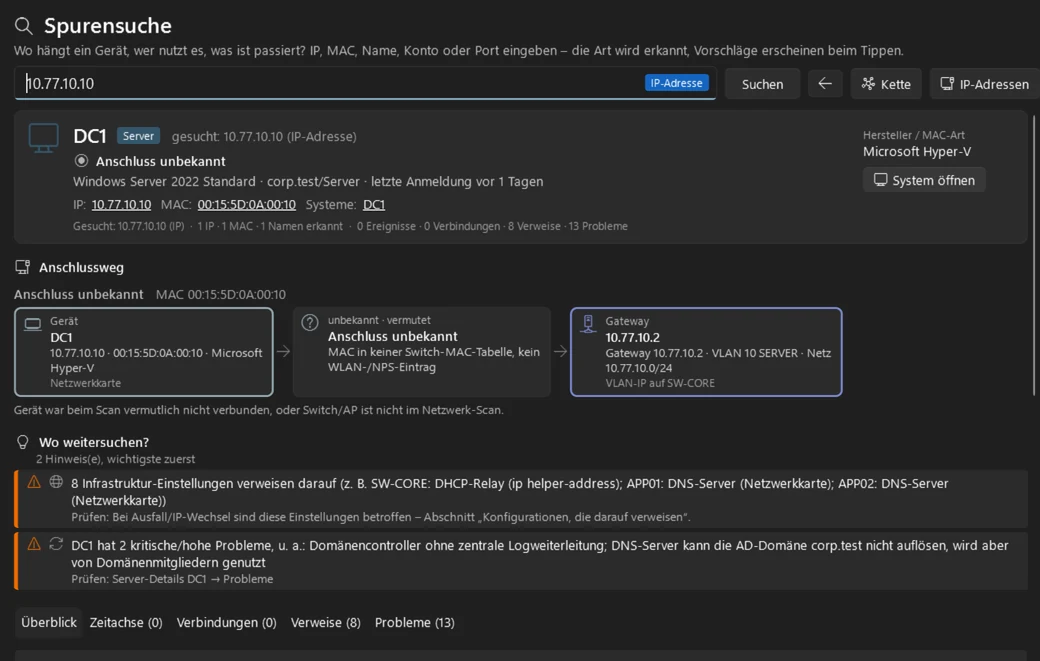The image size is (1040, 661).
Task: Click the Spurensuche magnifier icon
Action: click(x=23, y=26)
